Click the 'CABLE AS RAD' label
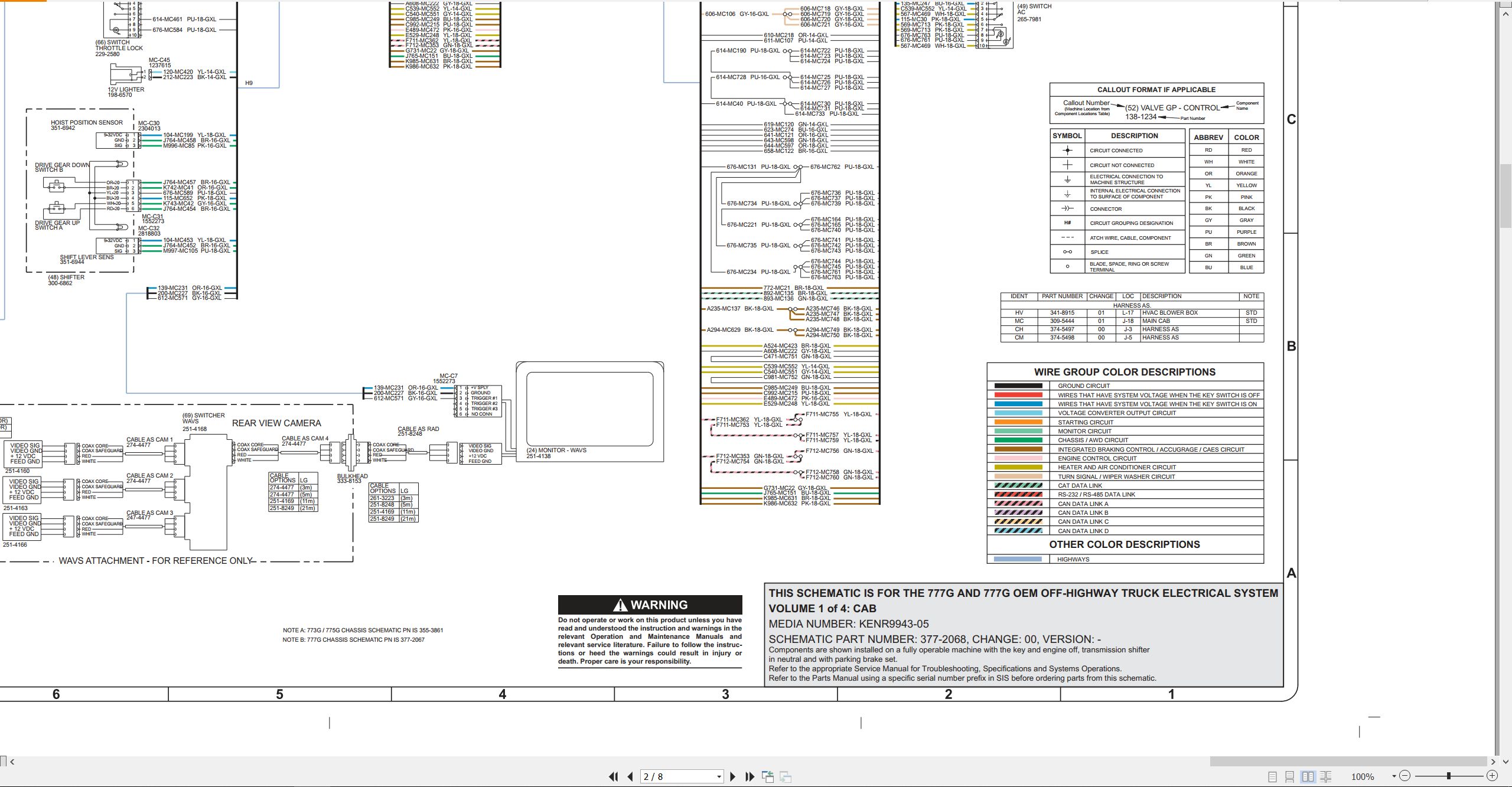This screenshot has width=1512, height=787. 418,429
